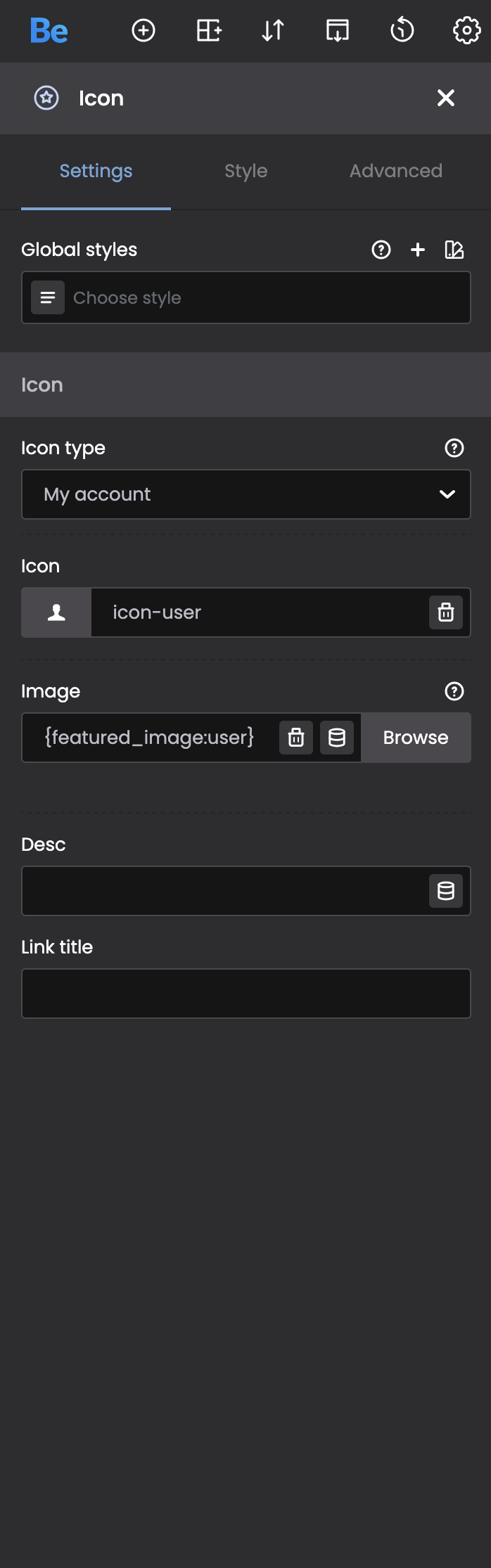
Task: Open Global styles help icon
Action: (x=381, y=250)
